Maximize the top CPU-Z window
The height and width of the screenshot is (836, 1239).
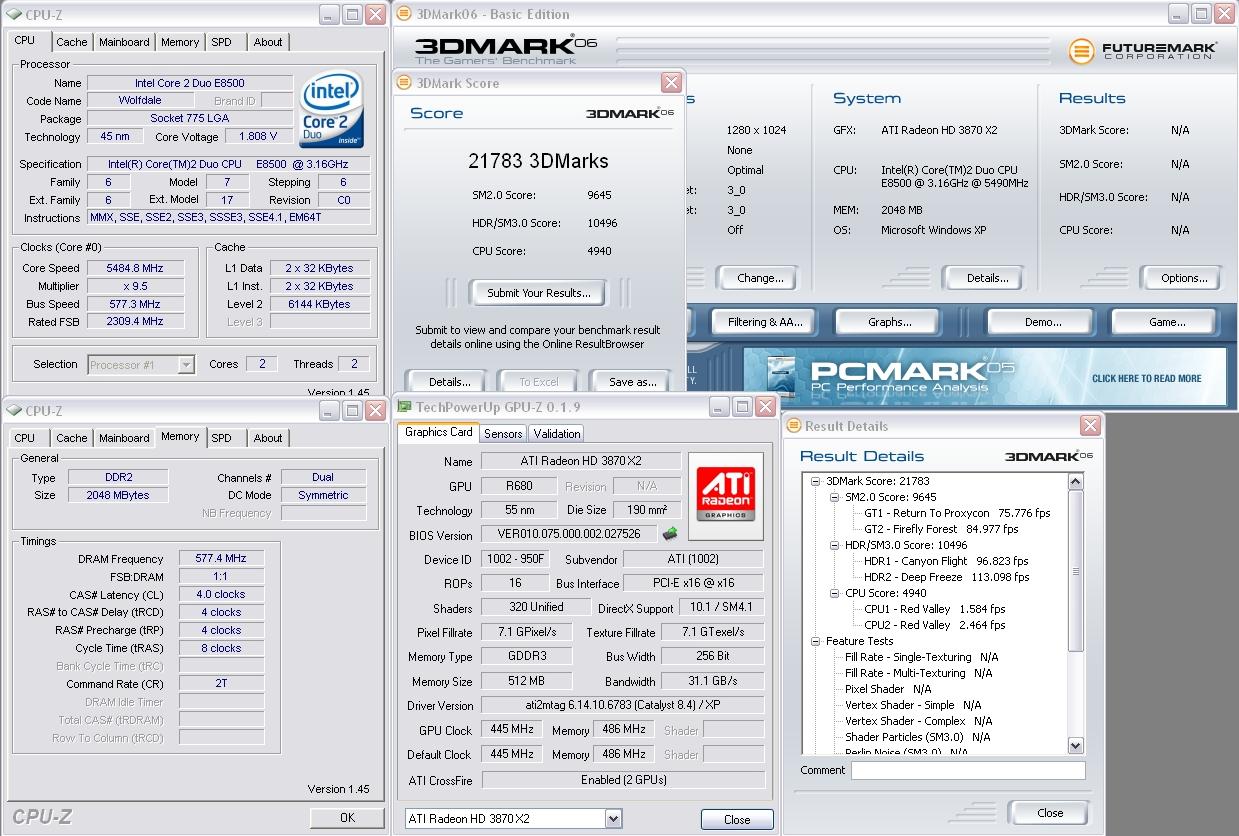click(x=352, y=14)
